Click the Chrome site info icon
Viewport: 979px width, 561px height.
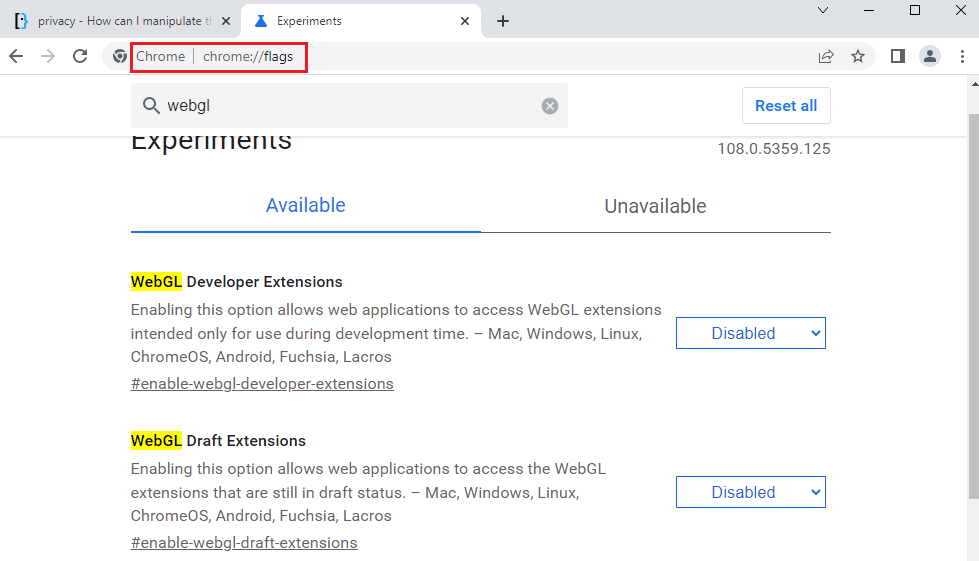click(x=120, y=56)
